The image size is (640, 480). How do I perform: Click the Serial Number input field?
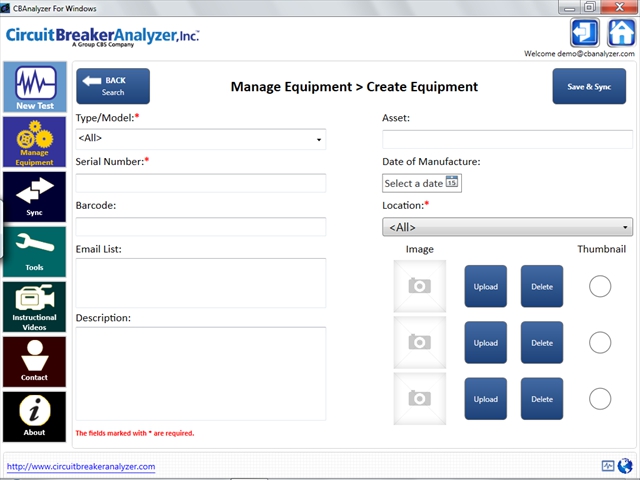coord(201,183)
